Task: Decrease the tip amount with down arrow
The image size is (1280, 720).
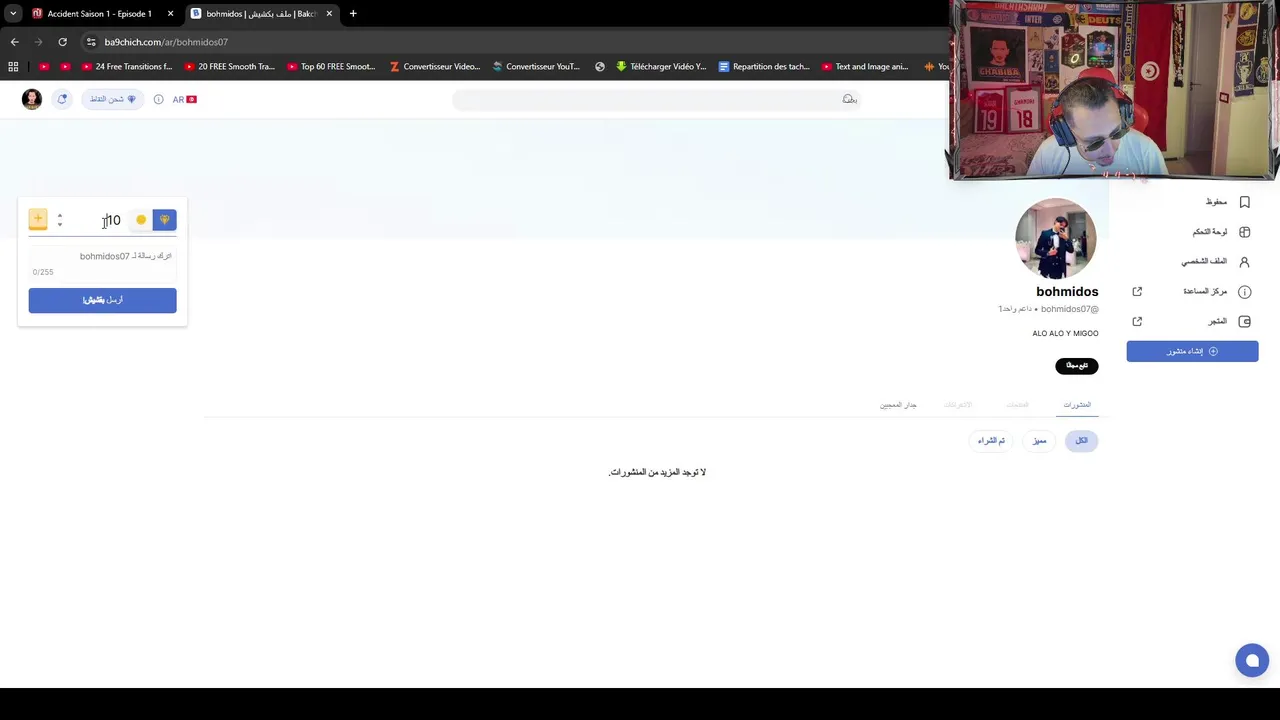Action: 60,225
